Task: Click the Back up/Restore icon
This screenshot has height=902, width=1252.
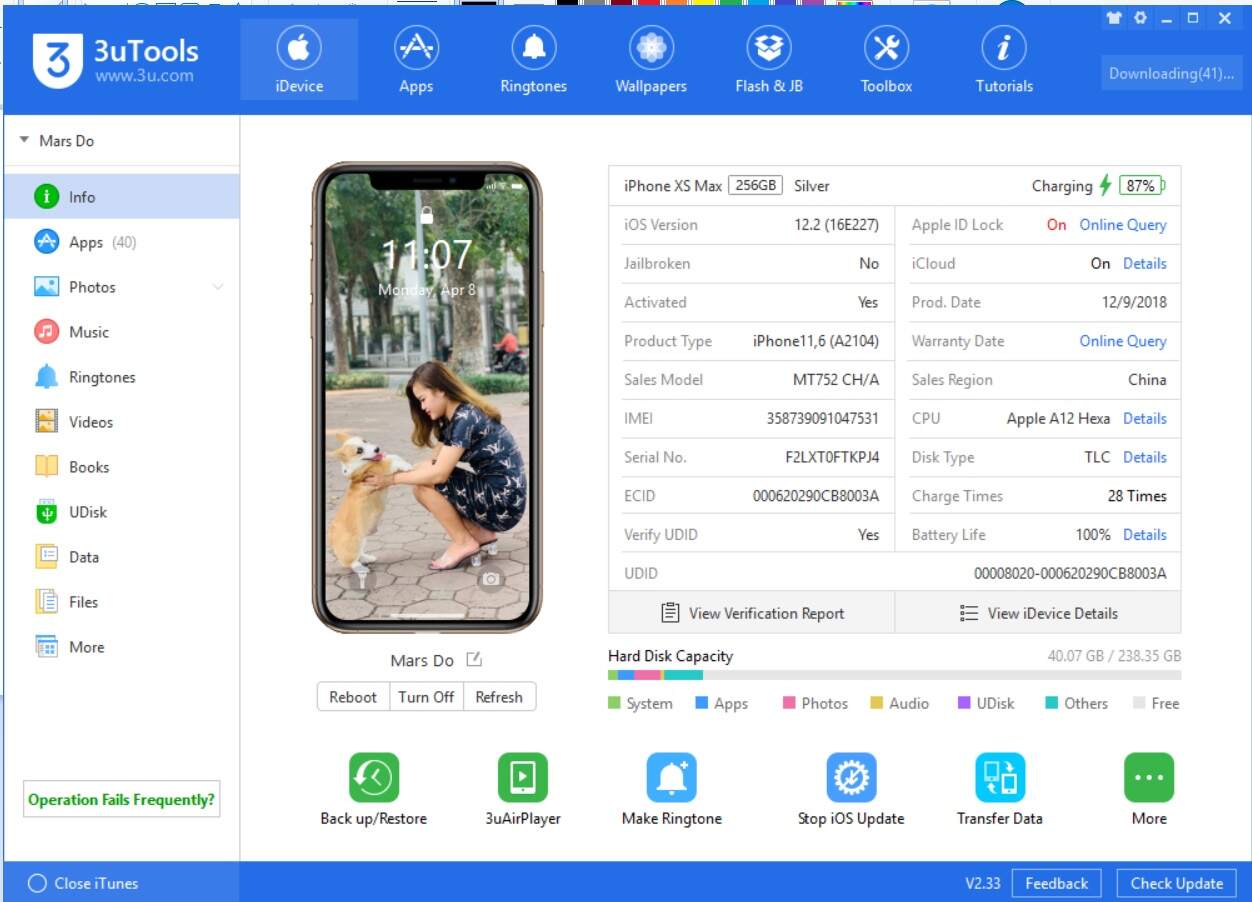Action: 374,778
